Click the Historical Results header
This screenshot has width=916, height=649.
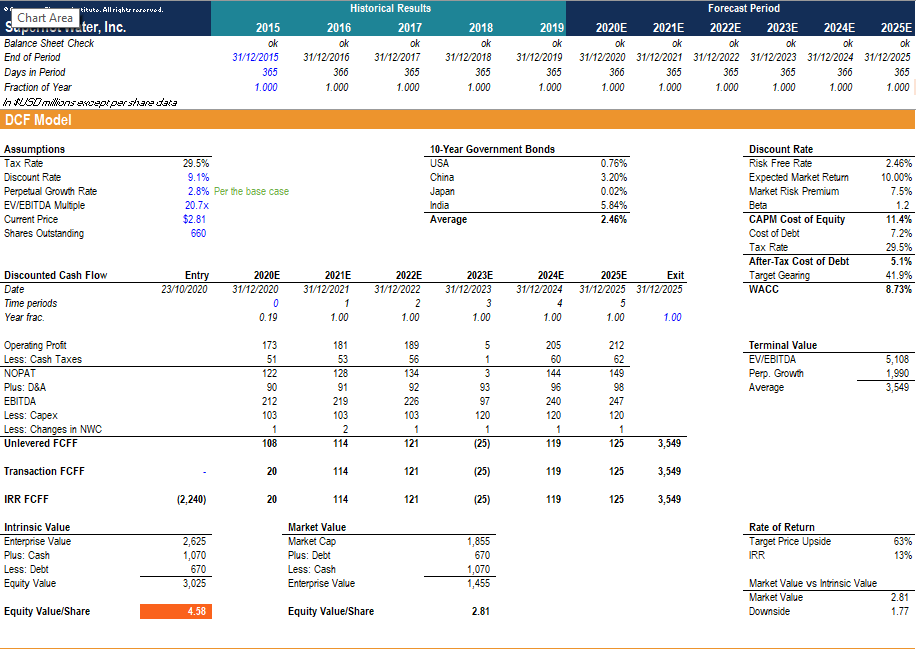tap(390, 8)
